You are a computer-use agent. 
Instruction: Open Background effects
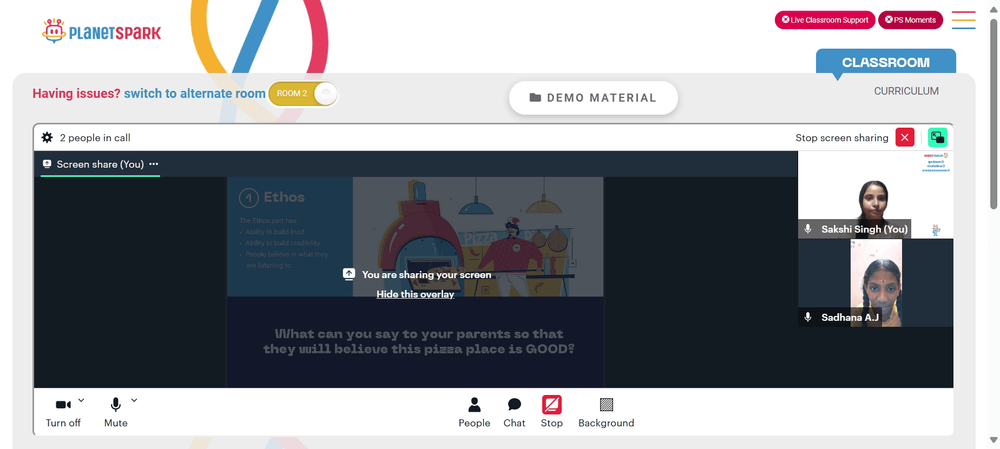click(606, 412)
